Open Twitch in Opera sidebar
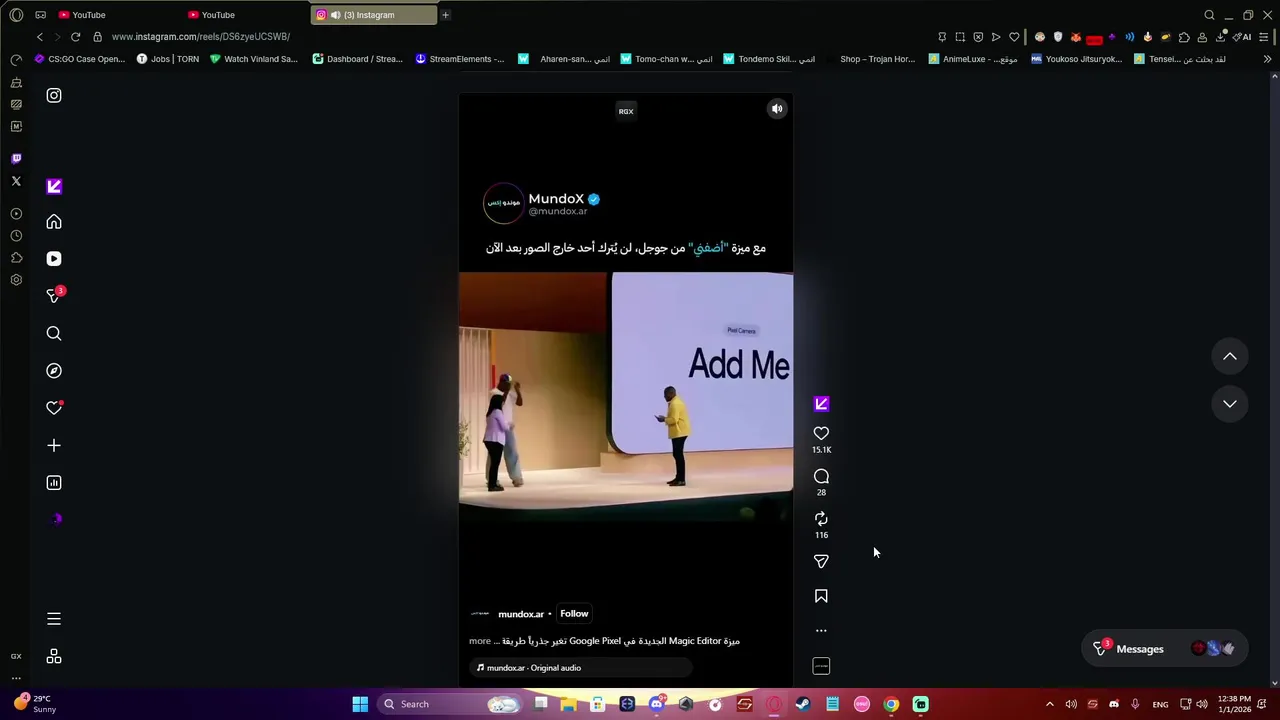 [16, 159]
